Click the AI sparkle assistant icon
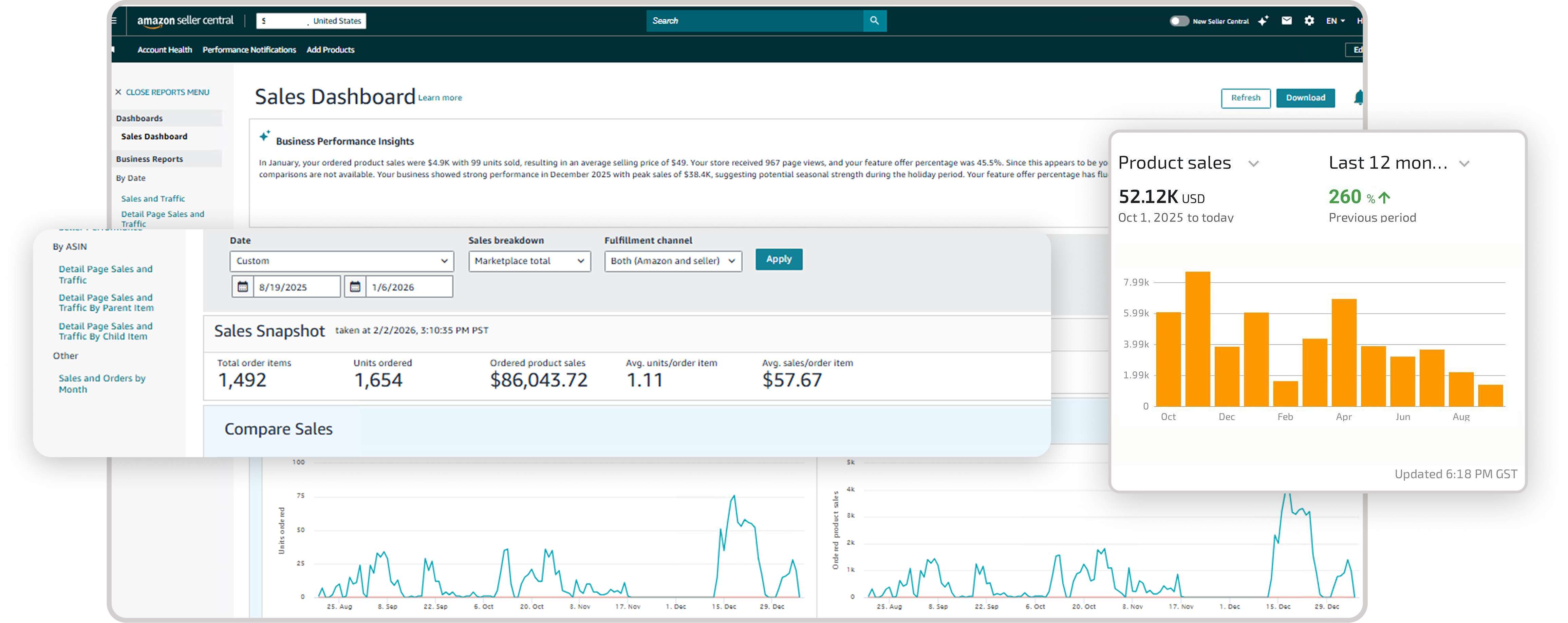1568x623 pixels. [x=1263, y=20]
